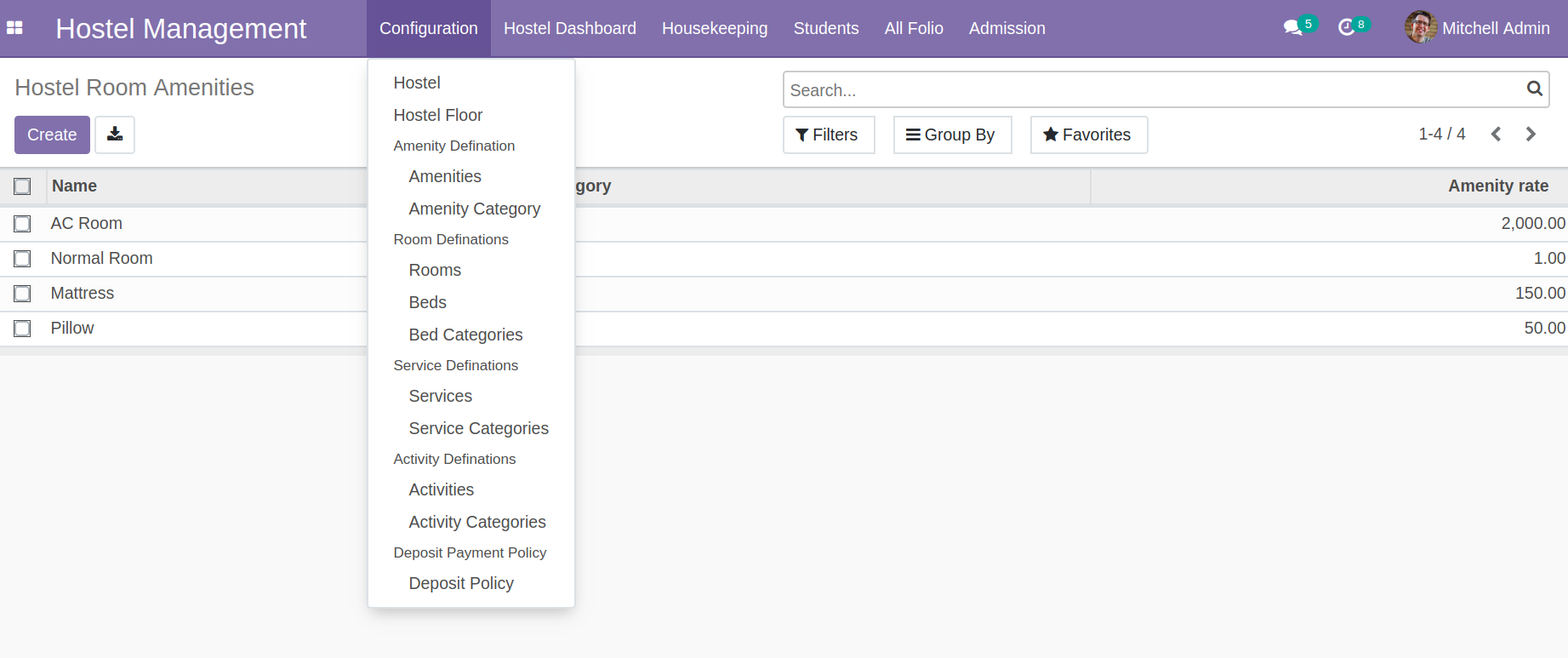Open the Group By dropdown
The height and width of the screenshot is (658, 1568).
tap(952, 134)
